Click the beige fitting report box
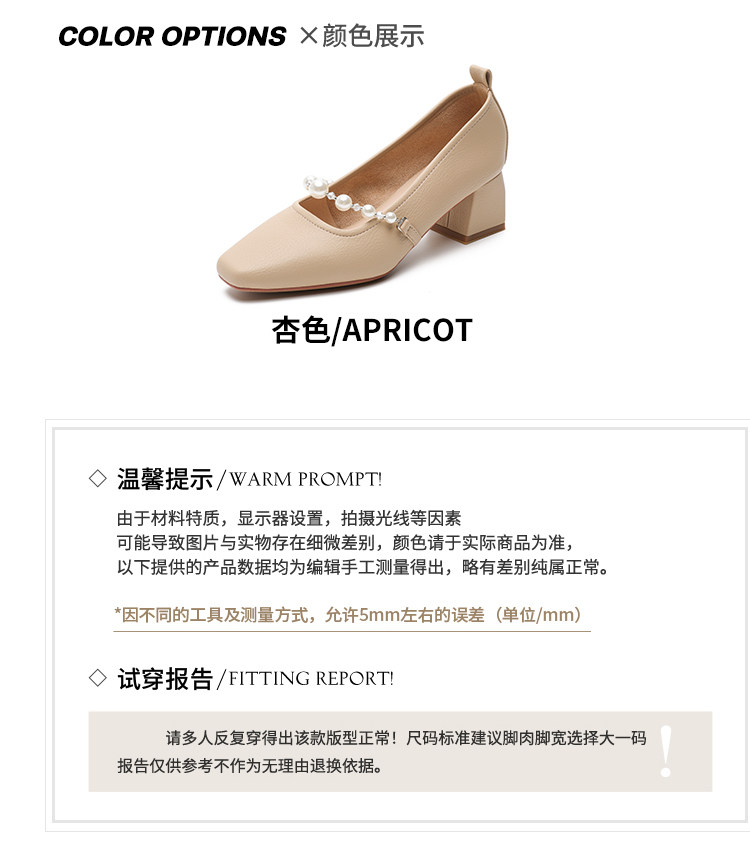The height and width of the screenshot is (864, 750). [400, 752]
